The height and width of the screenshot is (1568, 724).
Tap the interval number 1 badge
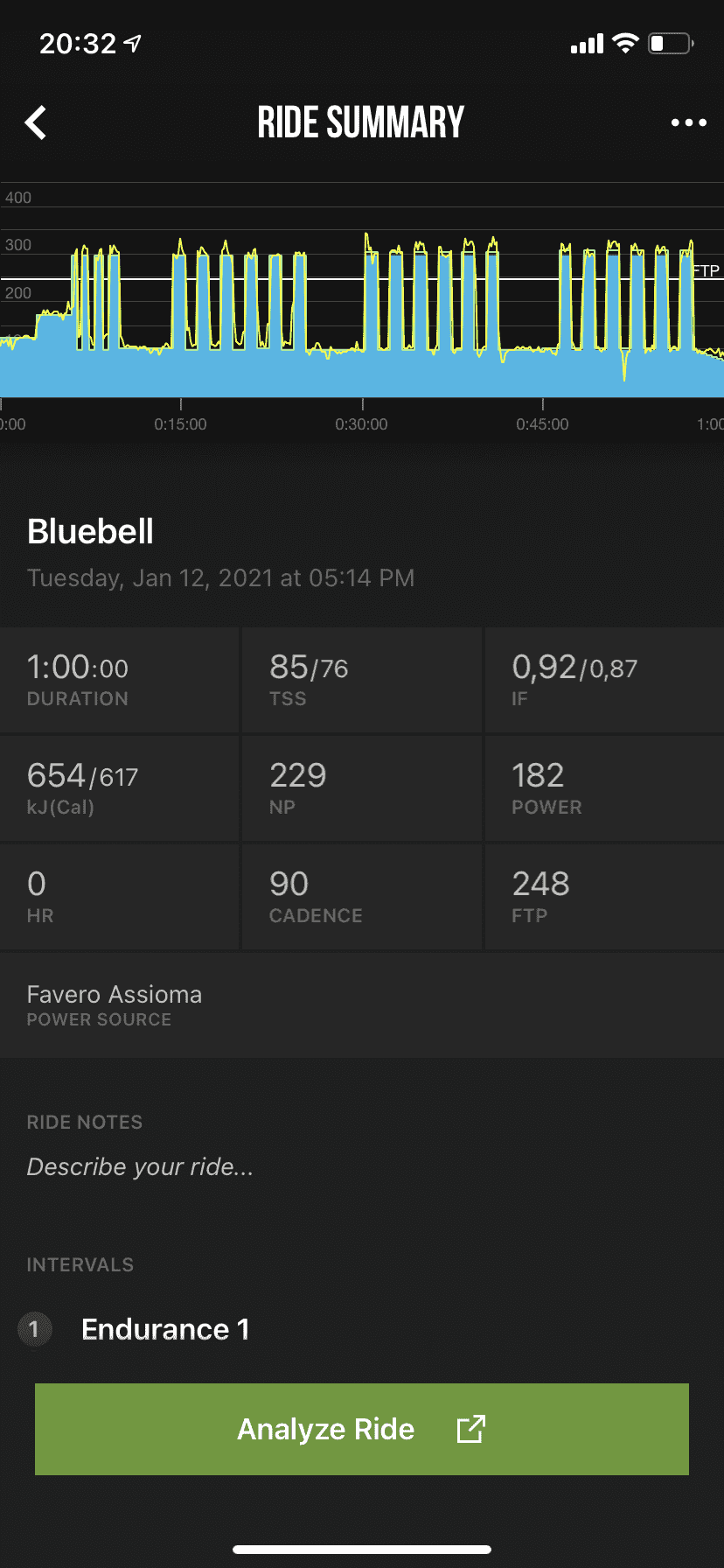tap(34, 1330)
